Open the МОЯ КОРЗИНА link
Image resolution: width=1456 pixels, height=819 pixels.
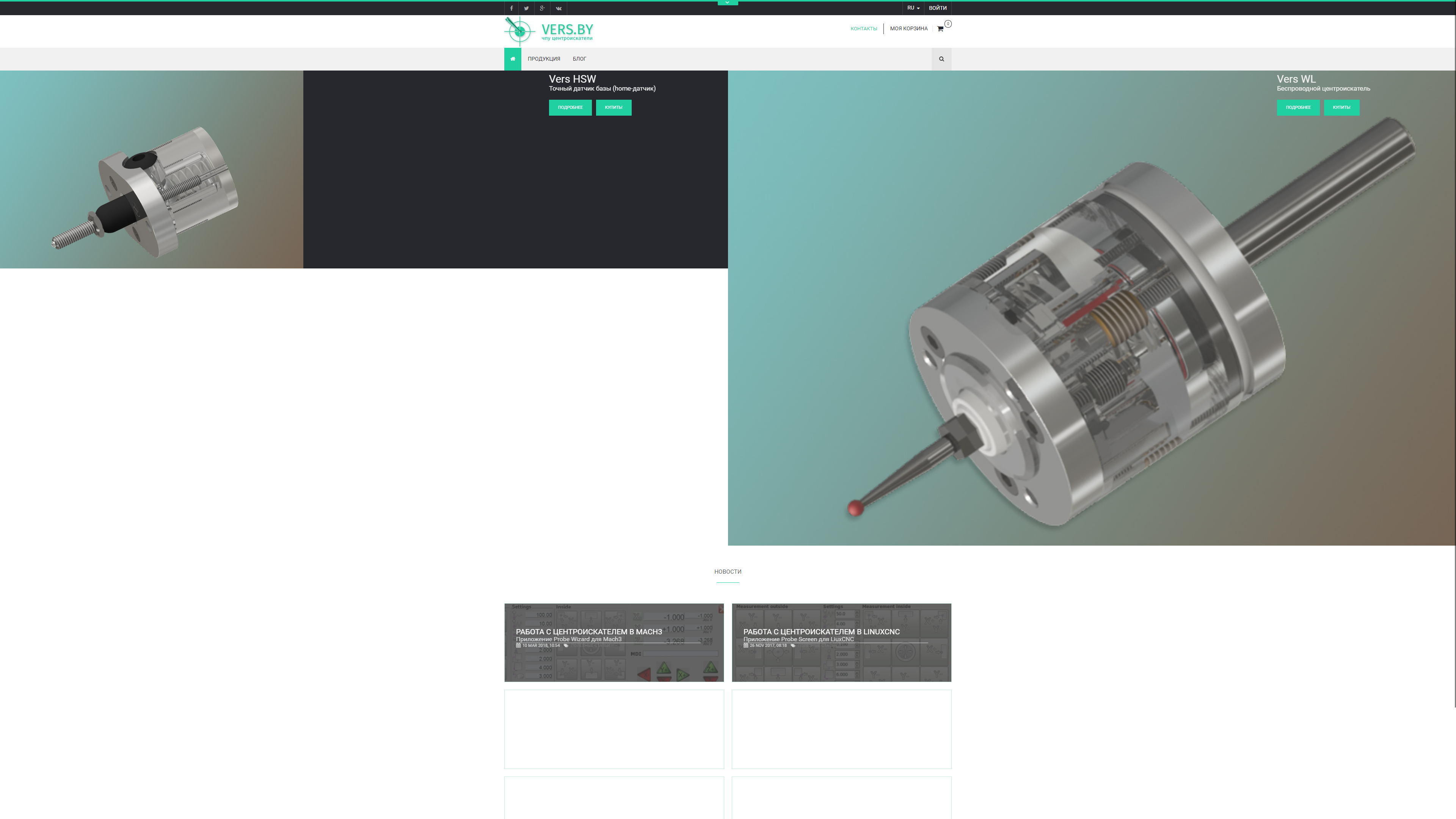point(908,29)
